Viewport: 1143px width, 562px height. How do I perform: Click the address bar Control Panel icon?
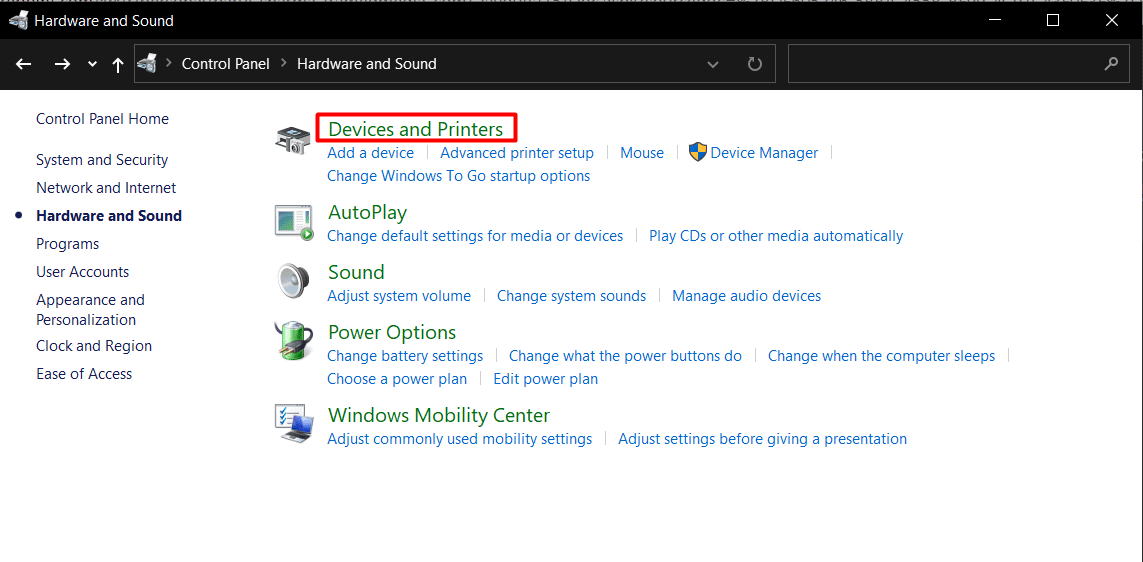pyautogui.click(x=147, y=63)
